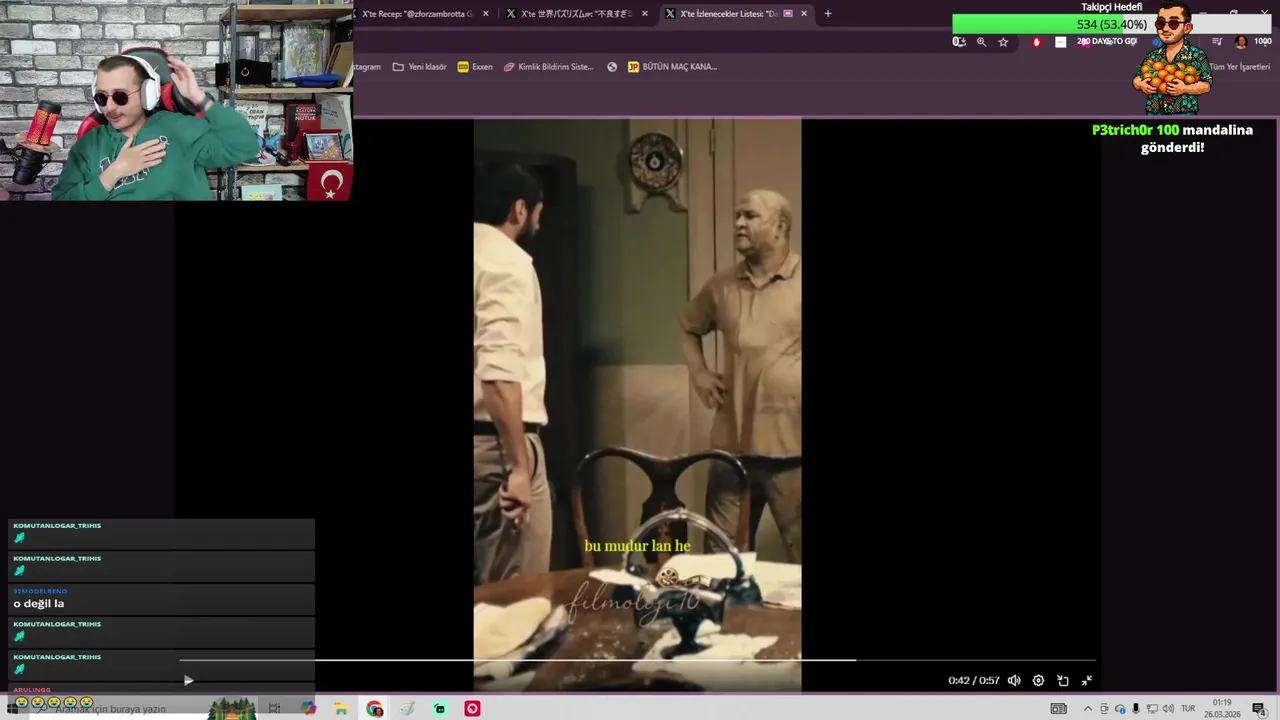
Task: Open the Exxen bookmark
Action: click(x=475, y=67)
